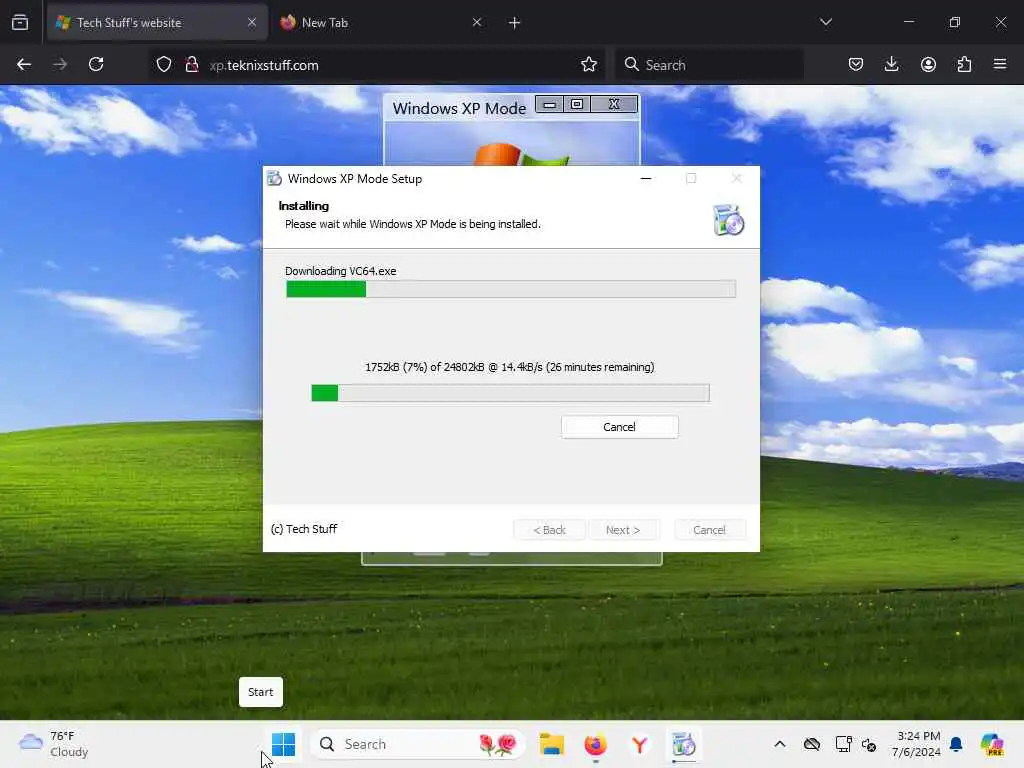Screen dimensions: 1024x768
Task: Open tracking protection shield icon
Action: (x=164, y=65)
